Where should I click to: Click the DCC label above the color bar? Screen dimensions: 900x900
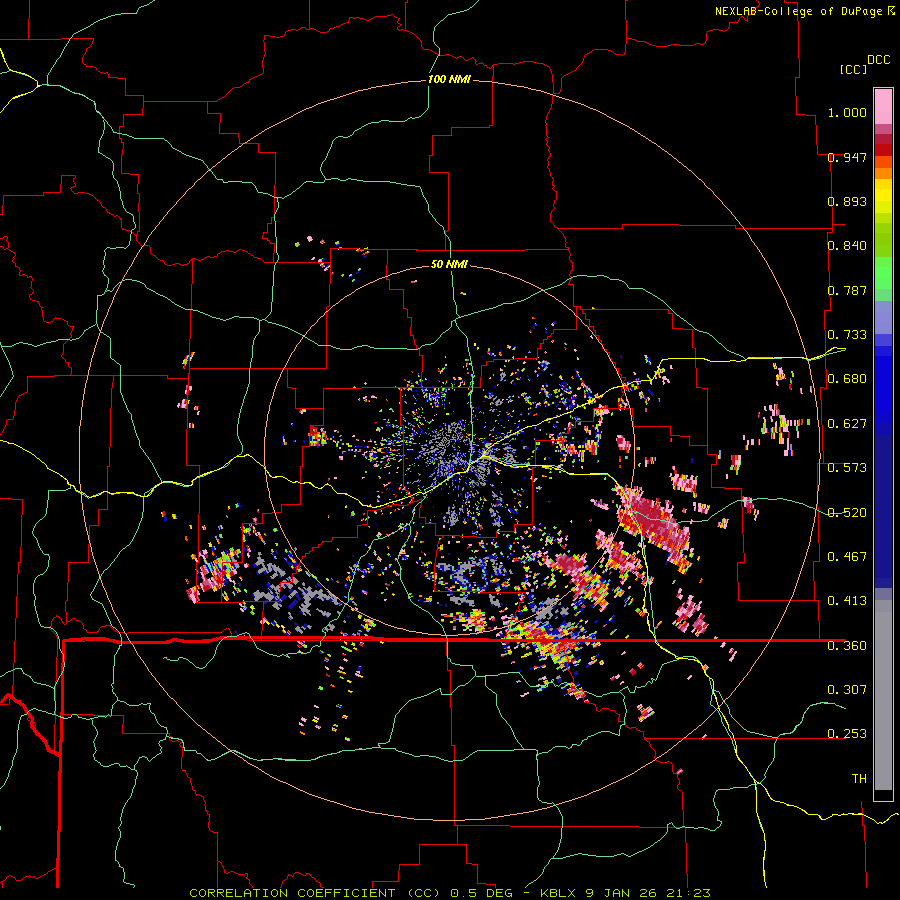click(x=879, y=60)
